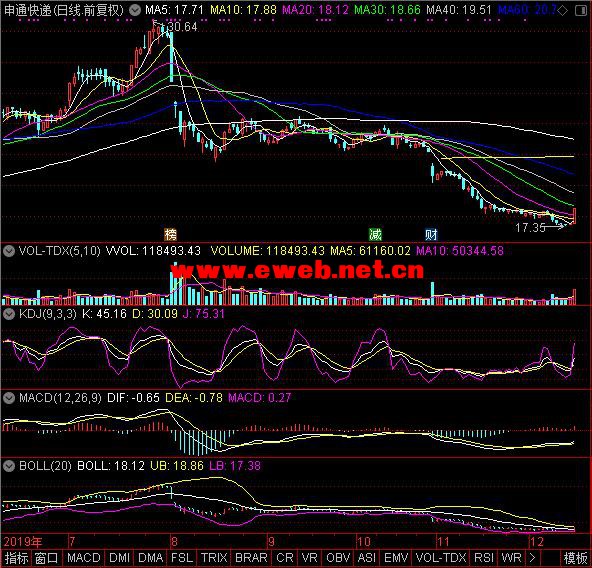Switch to the TRIX indicator tab
592x568 pixels.
pyautogui.click(x=214, y=558)
